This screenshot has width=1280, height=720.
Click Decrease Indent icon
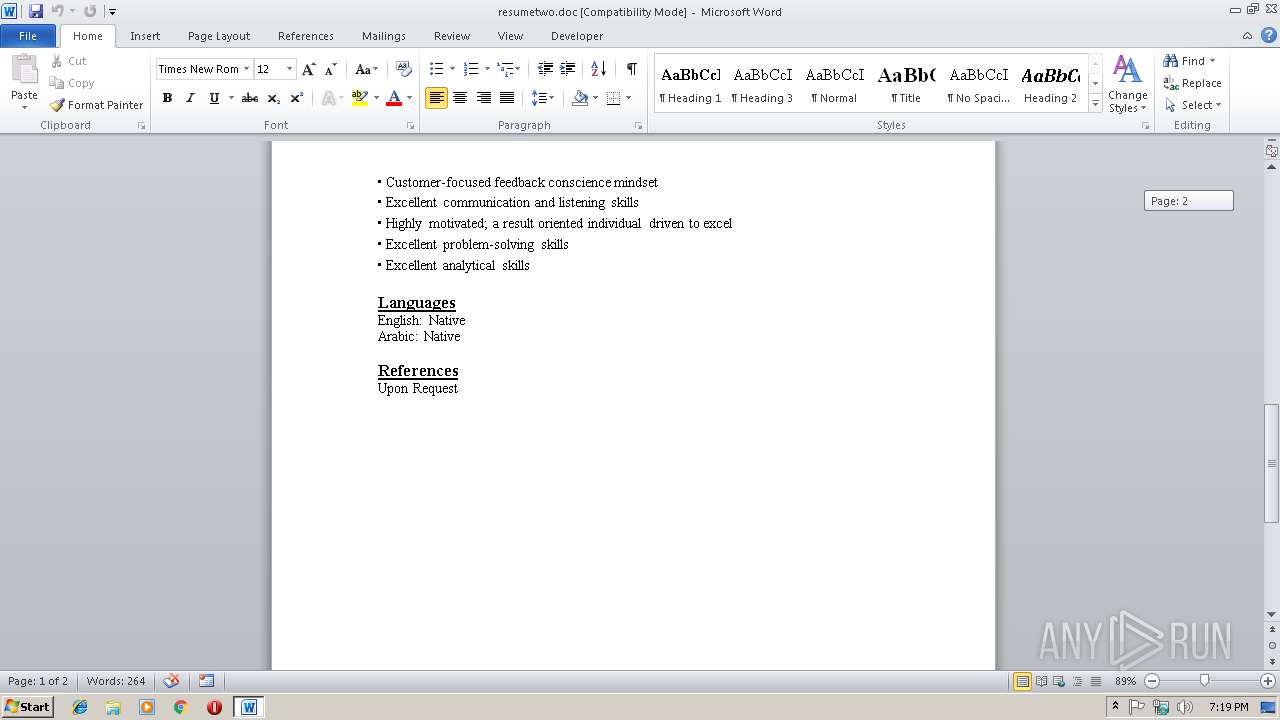point(545,69)
